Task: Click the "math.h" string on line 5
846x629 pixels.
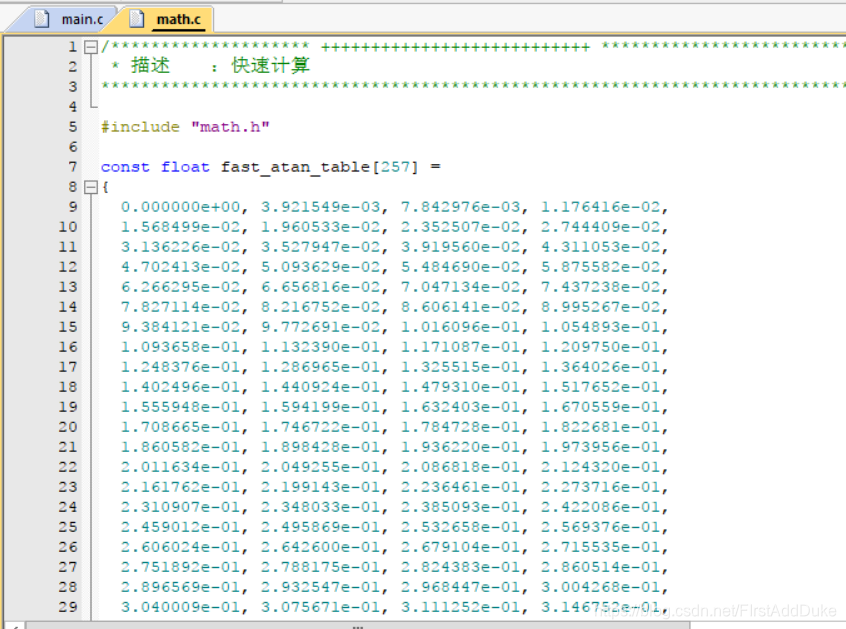Action: (230, 127)
